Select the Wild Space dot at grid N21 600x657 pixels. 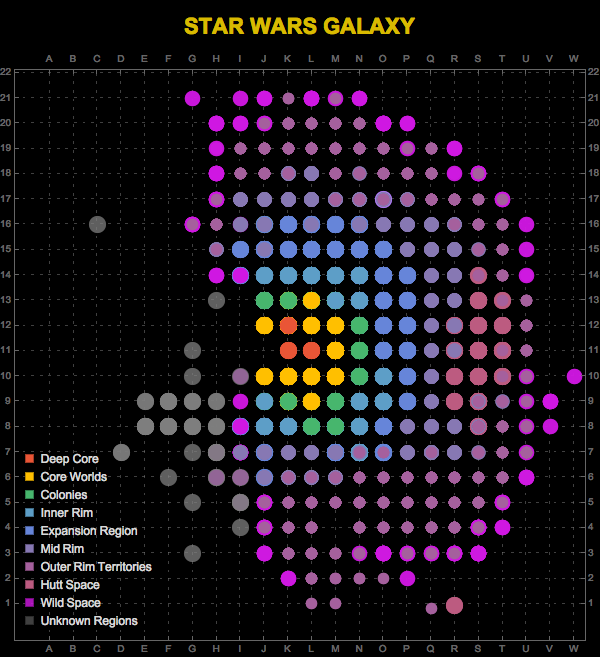(x=359, y=98)
